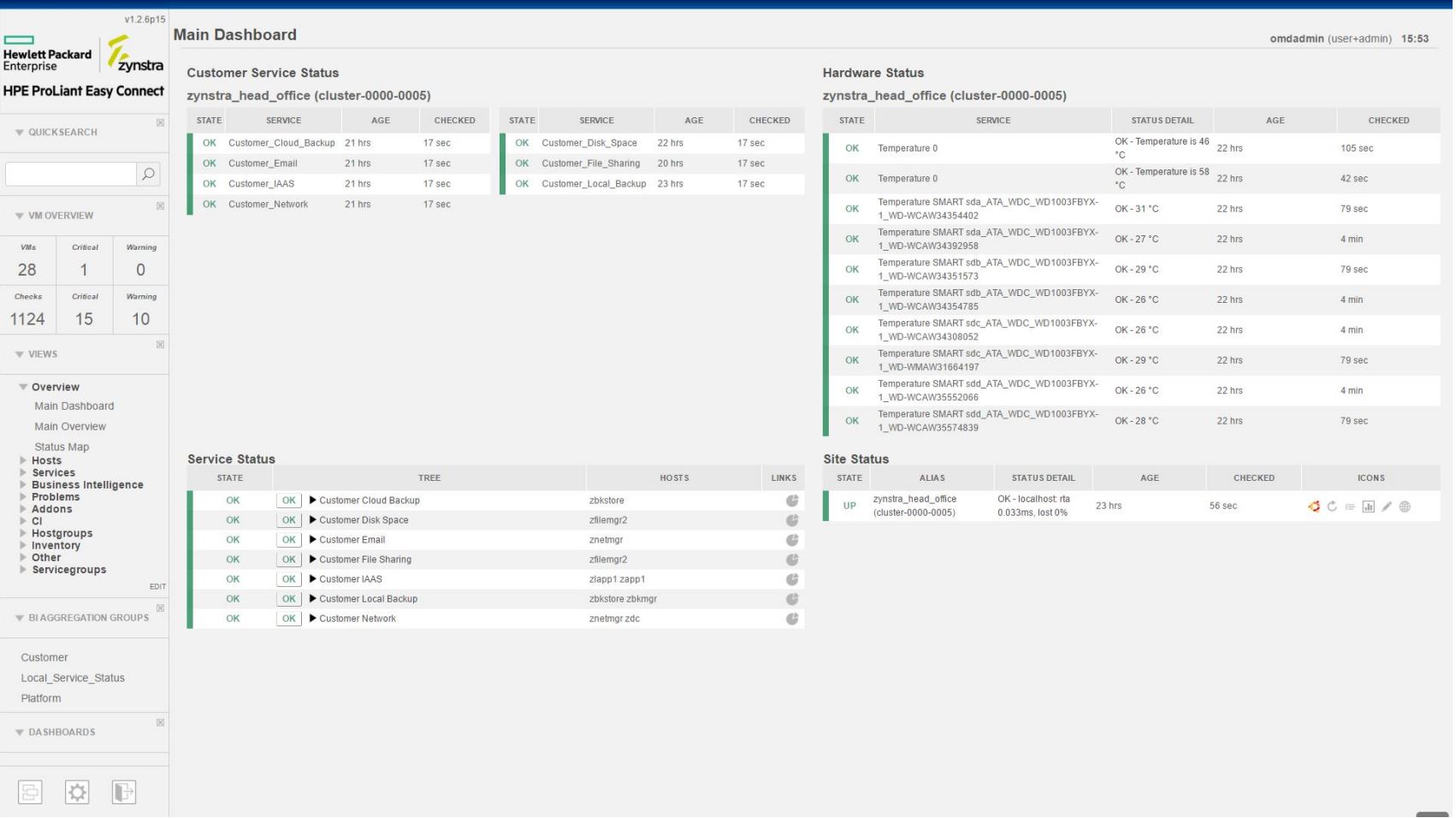
Task: Open the gear settings icon in sidebar footer
Action: tap(77, 792)
